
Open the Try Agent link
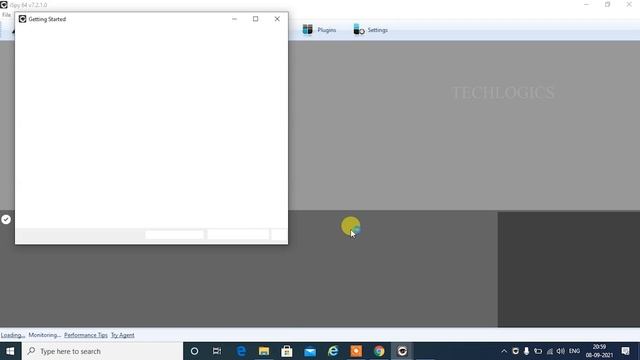122,335
